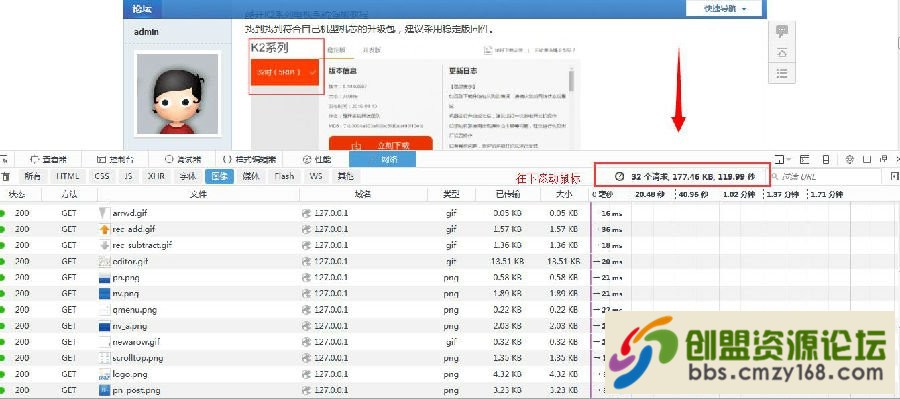This screenshot has height=399, width=900.
Task: Sort by the Method column header
Action: coord(69,195)
